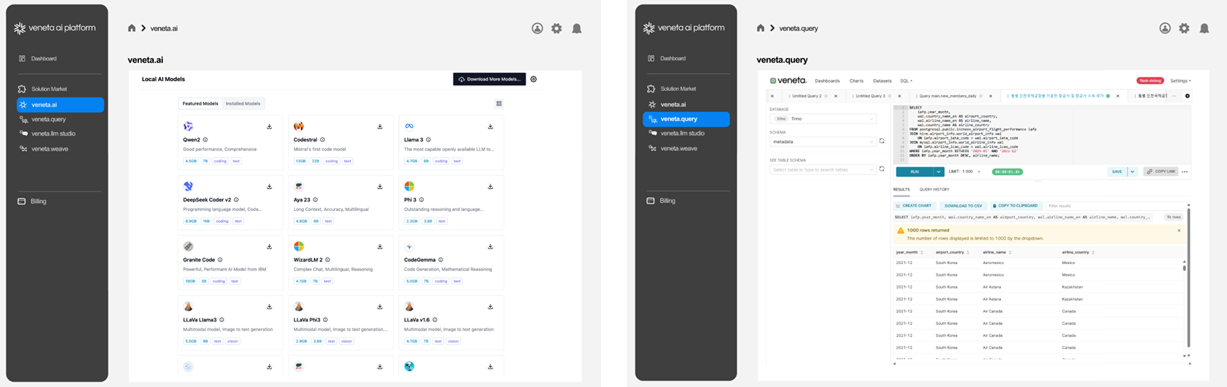The width and height of the screenshot is (1227, 387).
Task: Open the metadata schema dropdown
Action: point(823,141)
